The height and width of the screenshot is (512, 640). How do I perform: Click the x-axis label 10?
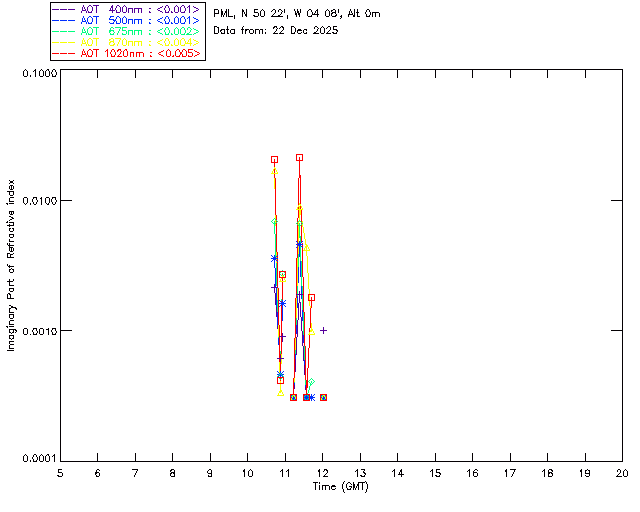pyautogui.click(x=247, y=473)
